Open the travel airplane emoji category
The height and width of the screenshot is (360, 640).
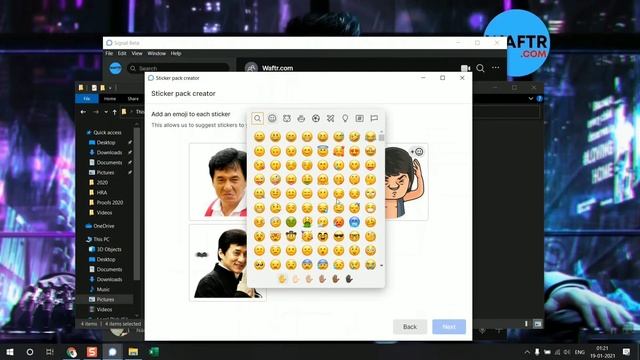tap(330, 118)
